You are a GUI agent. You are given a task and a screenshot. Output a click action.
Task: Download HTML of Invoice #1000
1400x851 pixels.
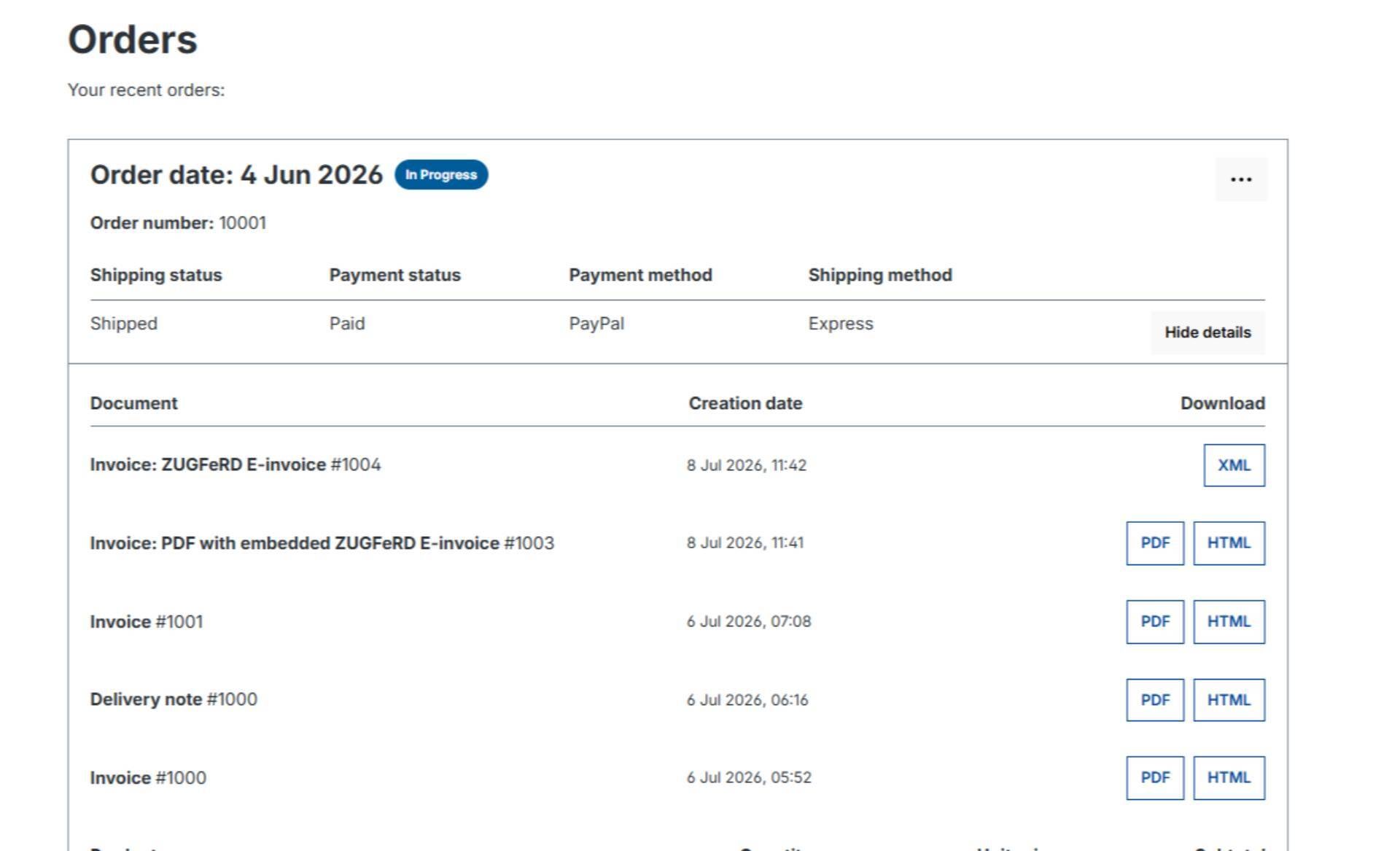(1229, 778)
